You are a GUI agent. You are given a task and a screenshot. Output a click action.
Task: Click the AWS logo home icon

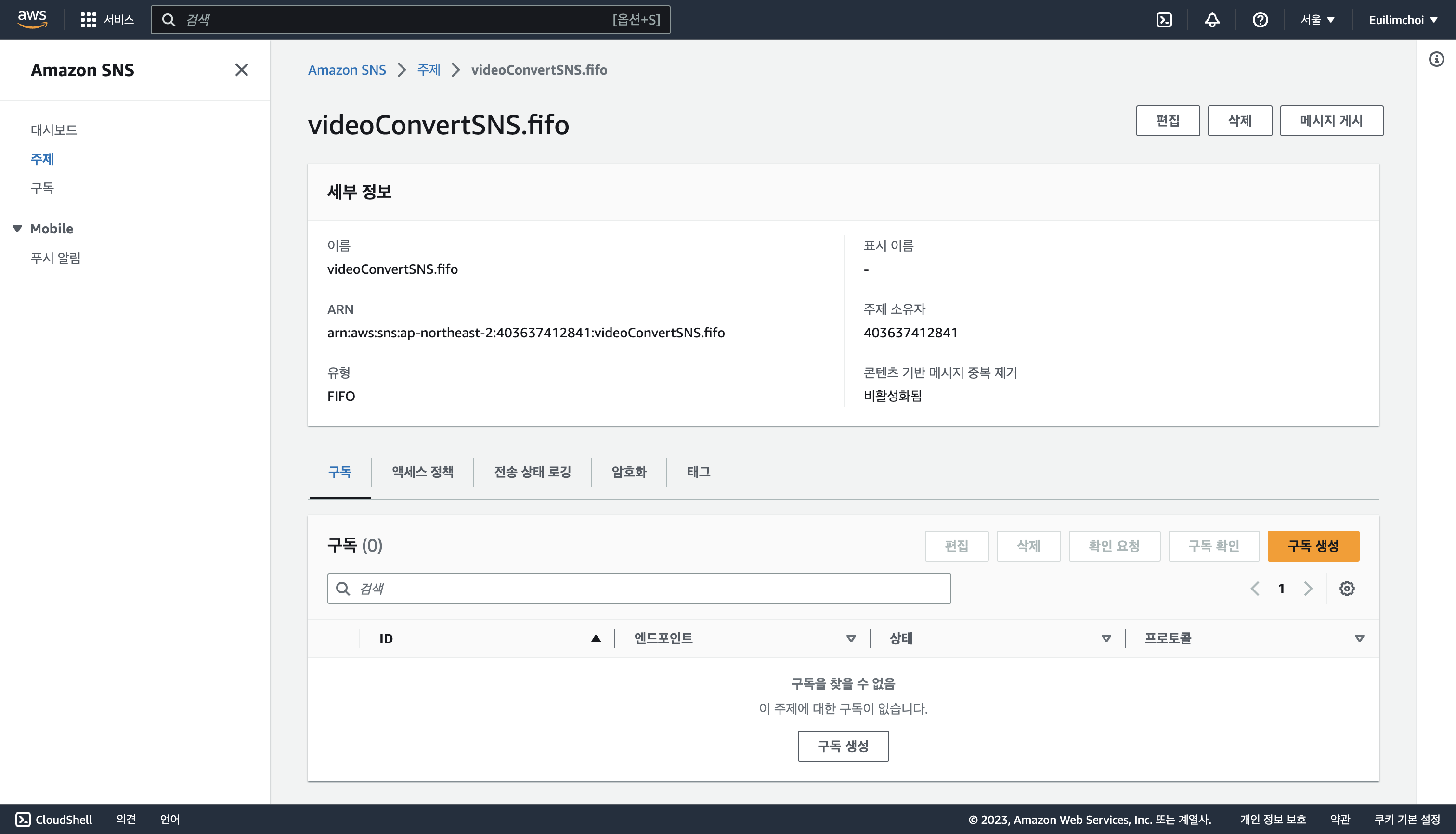point(32,19)
